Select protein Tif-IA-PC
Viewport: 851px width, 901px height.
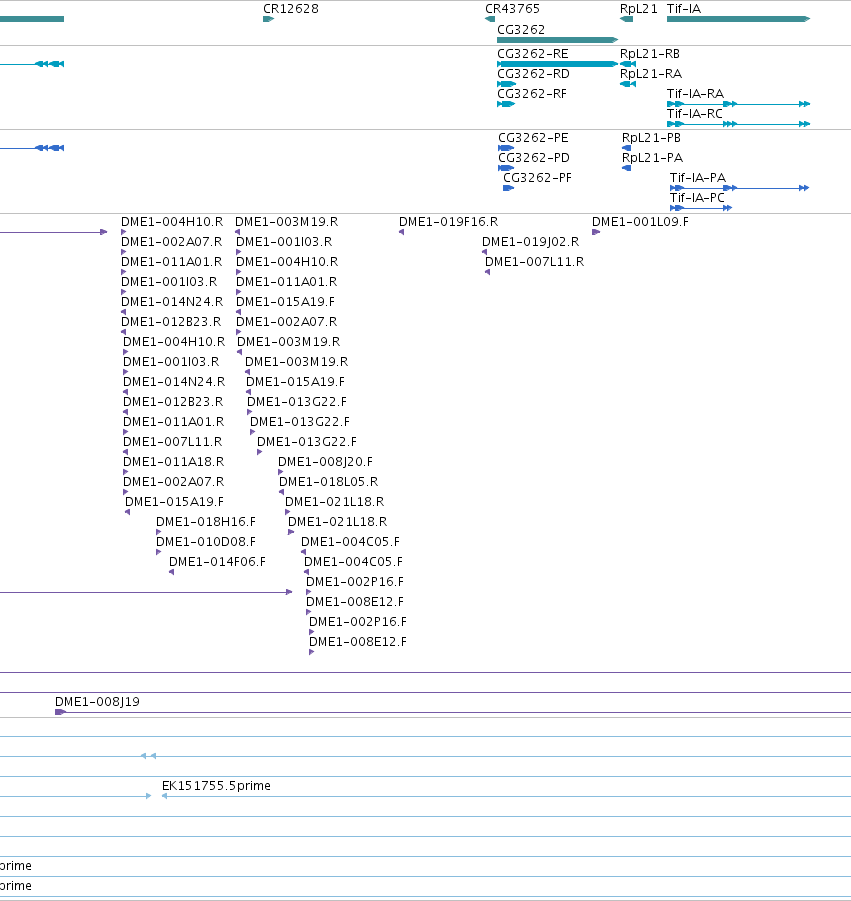(701, 208)
